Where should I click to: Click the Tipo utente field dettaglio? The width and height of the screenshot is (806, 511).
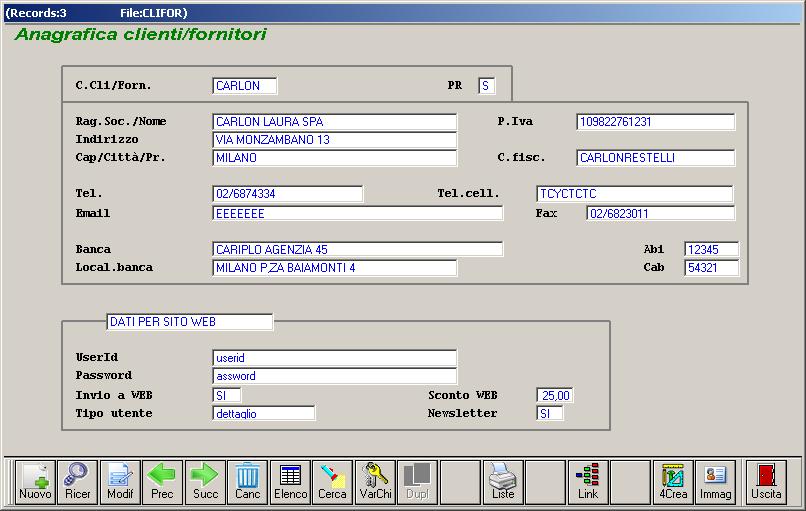pos(263,413)
